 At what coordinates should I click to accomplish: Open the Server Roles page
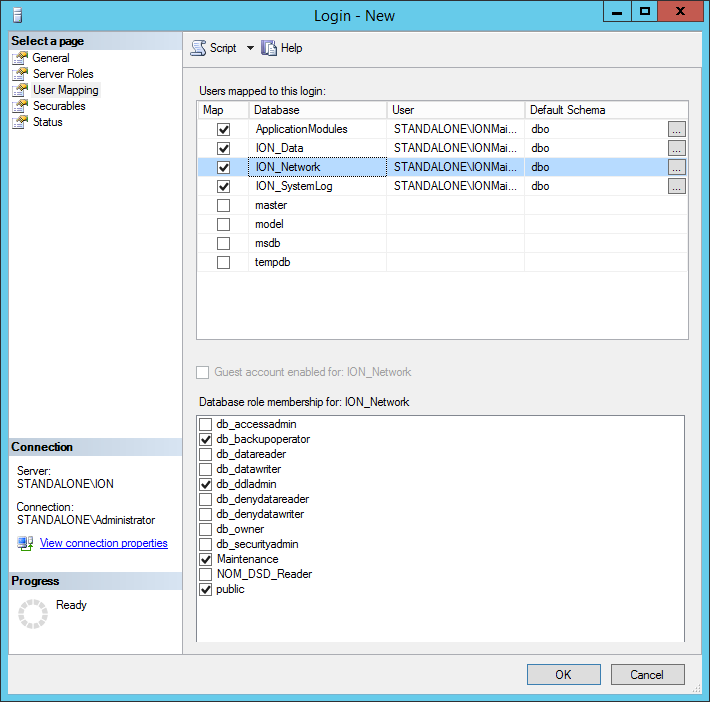63,74
